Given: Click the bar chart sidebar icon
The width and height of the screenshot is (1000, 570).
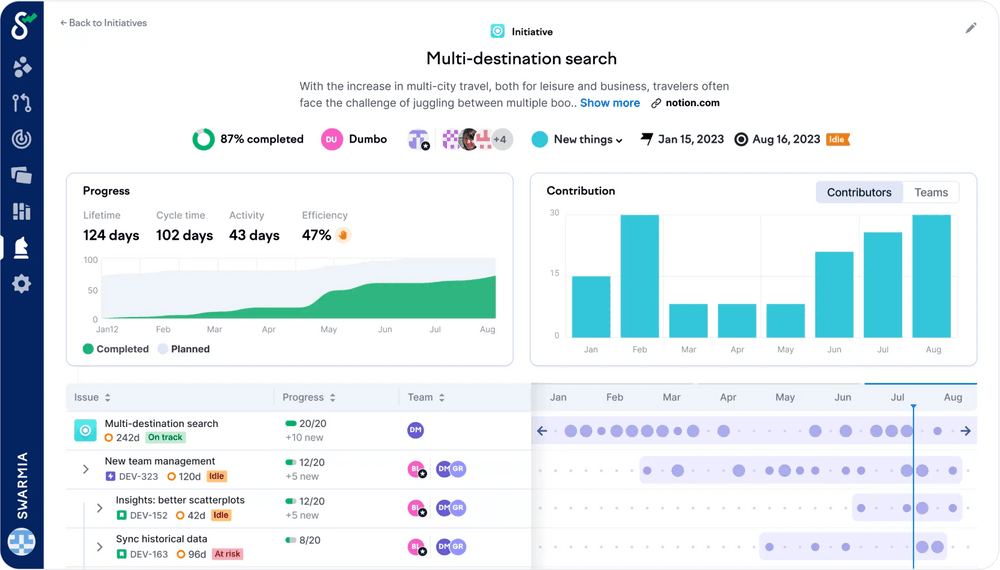Looking at the screenshot, I should 21,211.
